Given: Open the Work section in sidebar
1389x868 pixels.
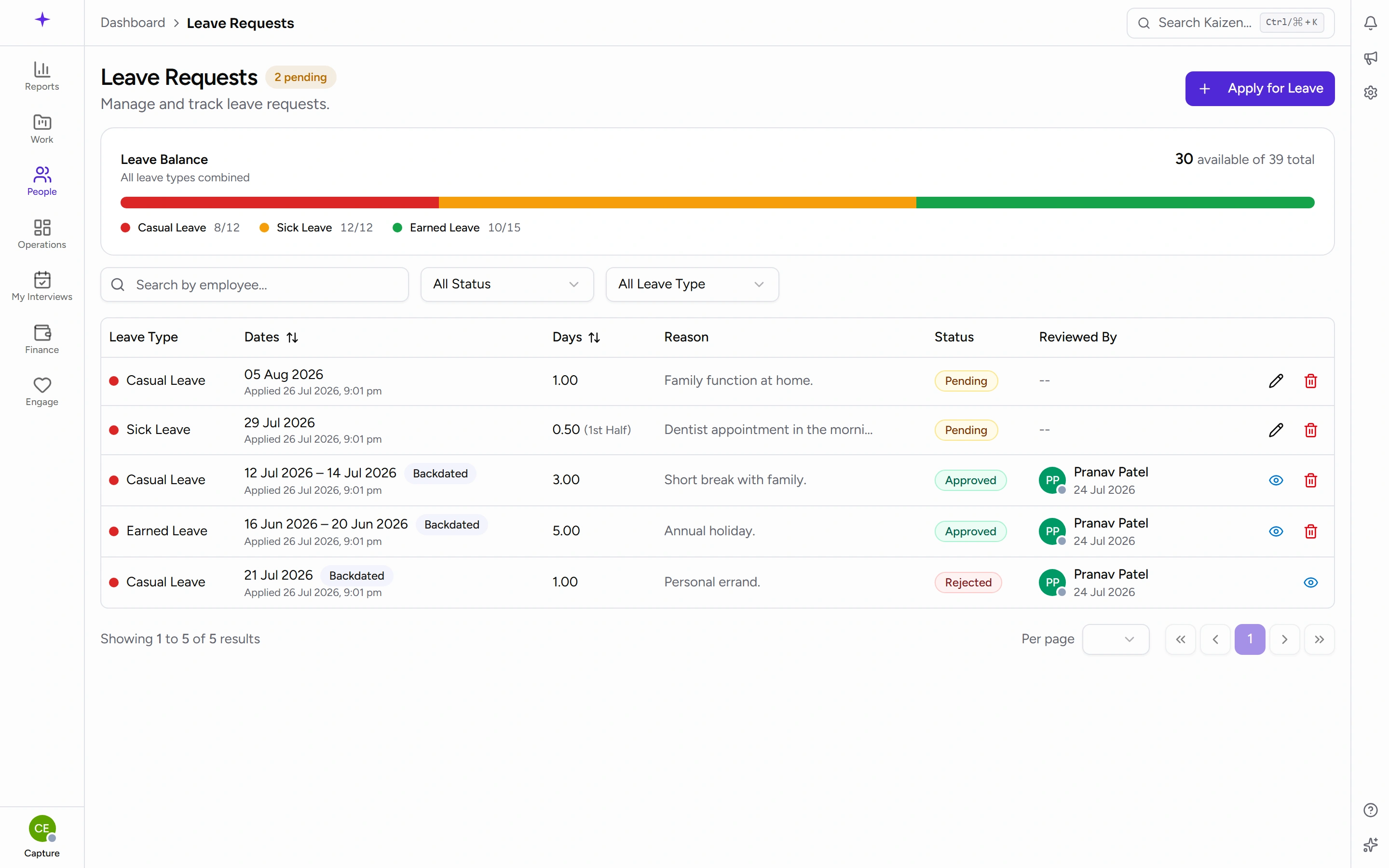Looking at the screenshot, I should tap(42, 129).
